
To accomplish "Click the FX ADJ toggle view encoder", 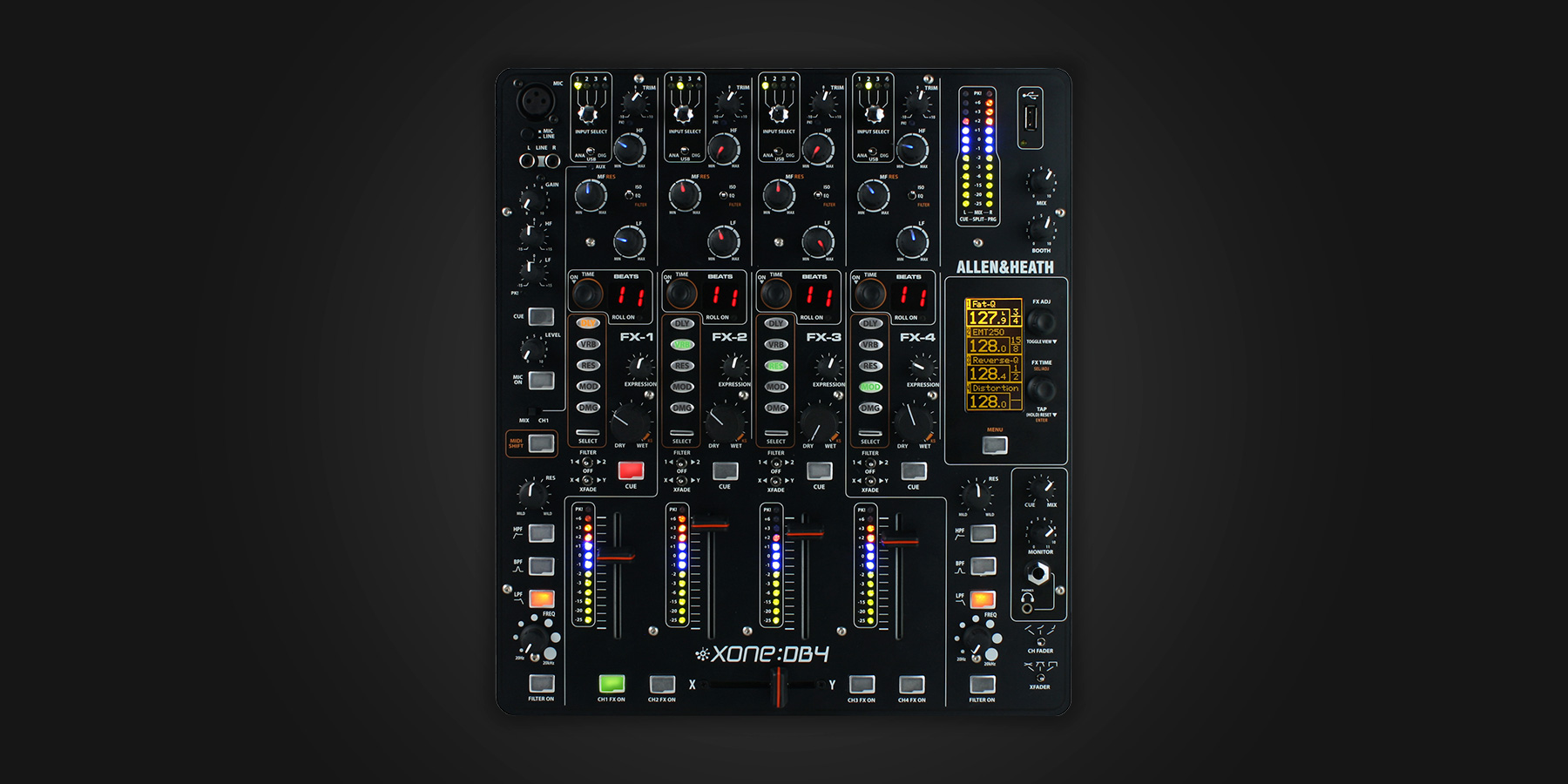I will click(x=1042, y=321).
